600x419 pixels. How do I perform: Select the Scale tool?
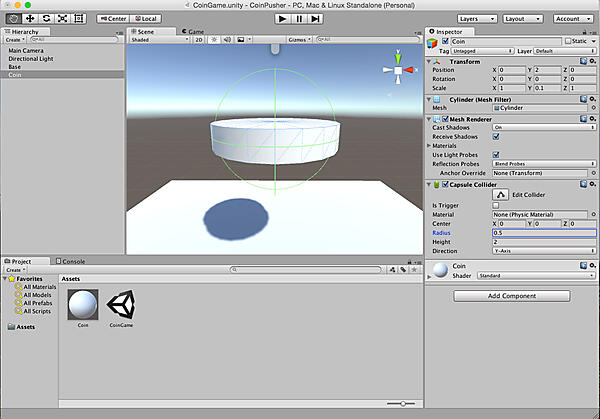pyautogui.click(x=62, y=18)
